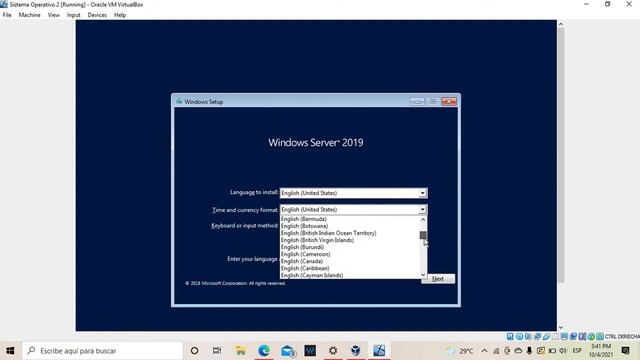The width and height of the screenshot is (640, 360).
Task: Click the running VM icon on the taskbar
Action: point(379,351)
